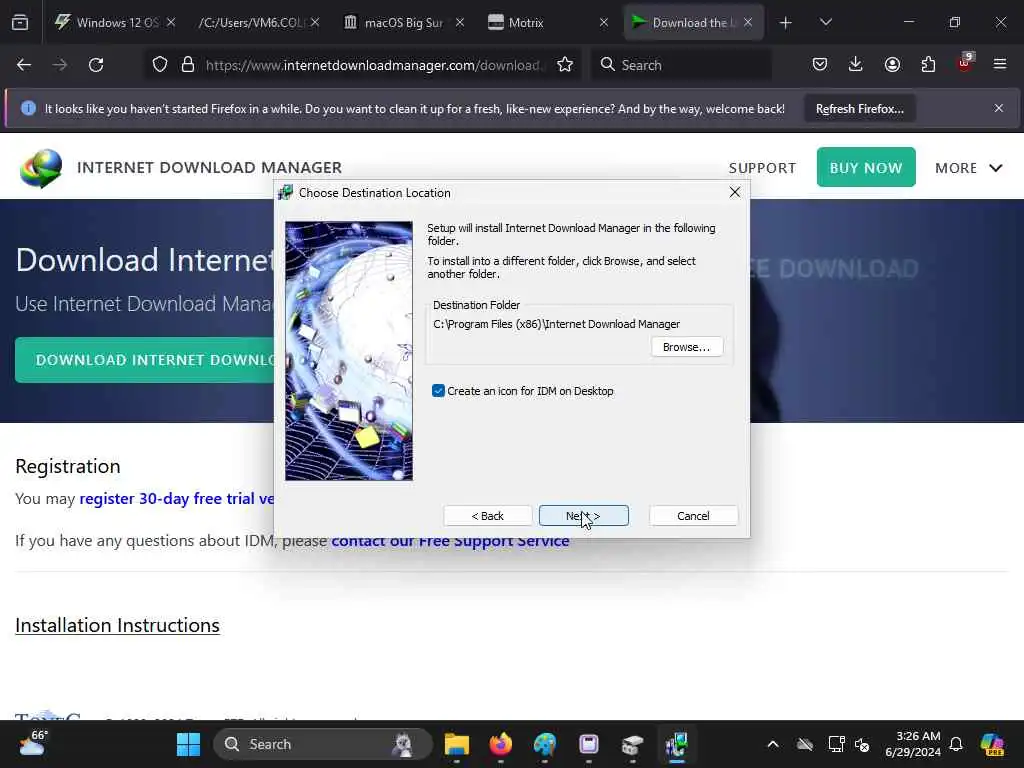Image resolution: width=1024 pixels, height=768 pixels.
Task: Click the IDM installer icon in taskbar
Action: [677, 744]
